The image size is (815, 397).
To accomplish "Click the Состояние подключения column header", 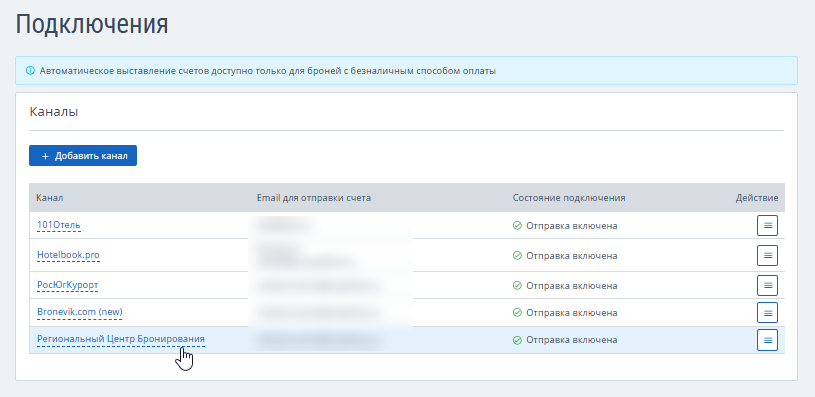I will 569,198.
